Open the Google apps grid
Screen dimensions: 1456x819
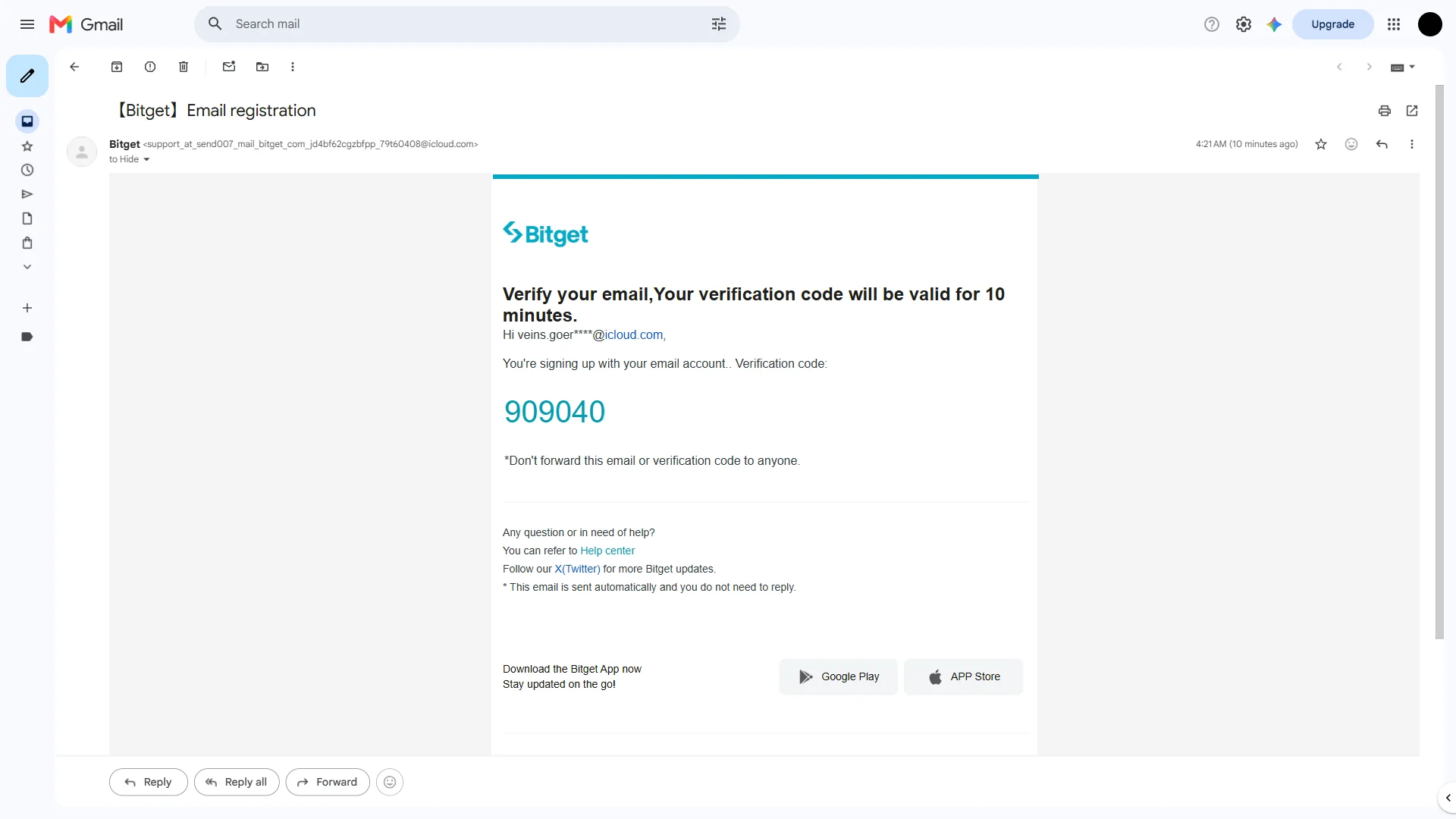[1394, 24]
